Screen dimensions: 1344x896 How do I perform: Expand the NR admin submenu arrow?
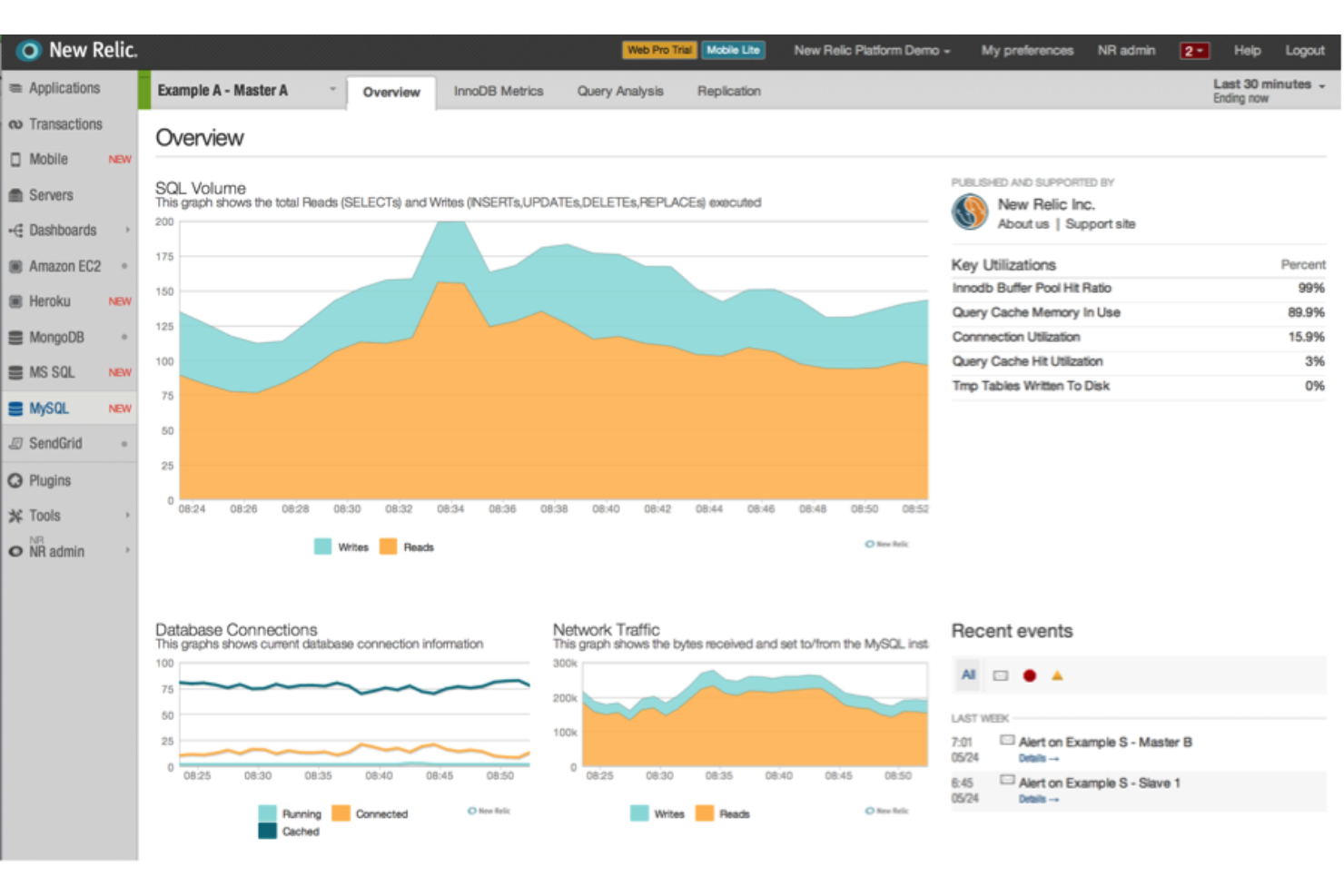coord(127,551)
